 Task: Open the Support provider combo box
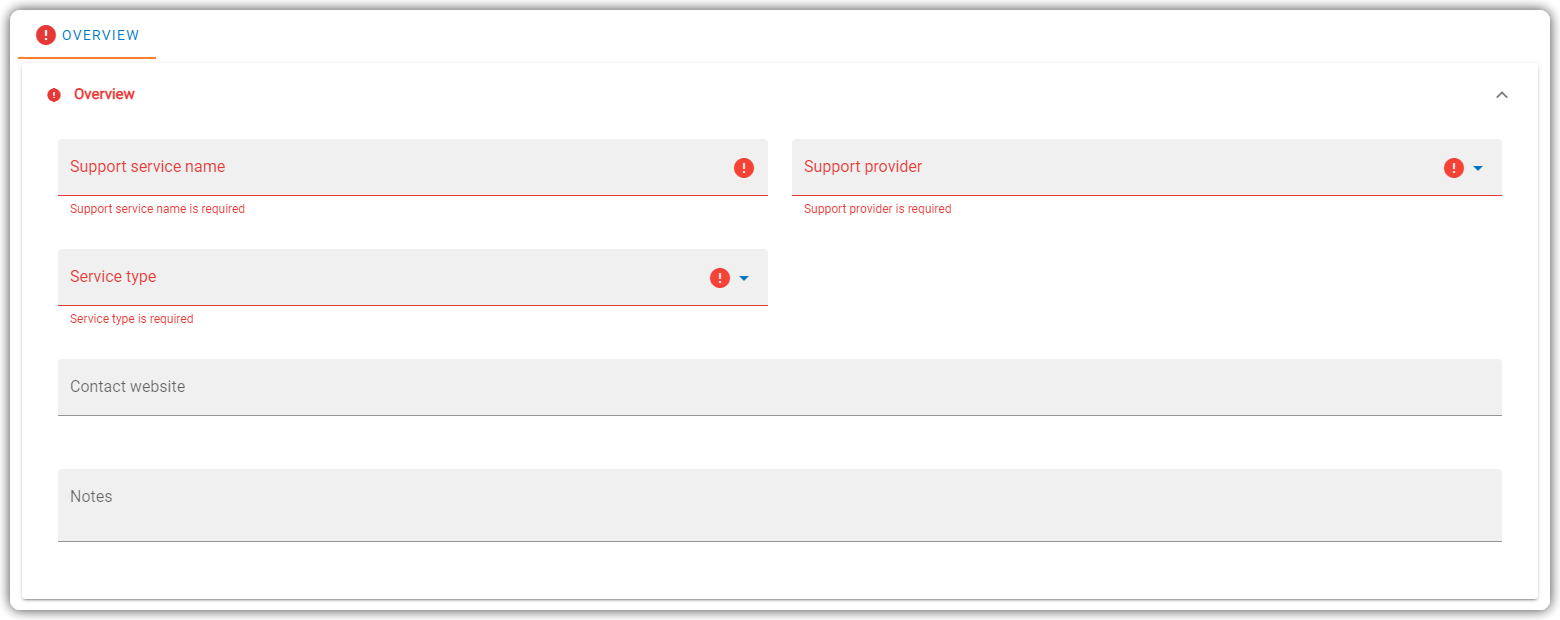[1147, 167]
